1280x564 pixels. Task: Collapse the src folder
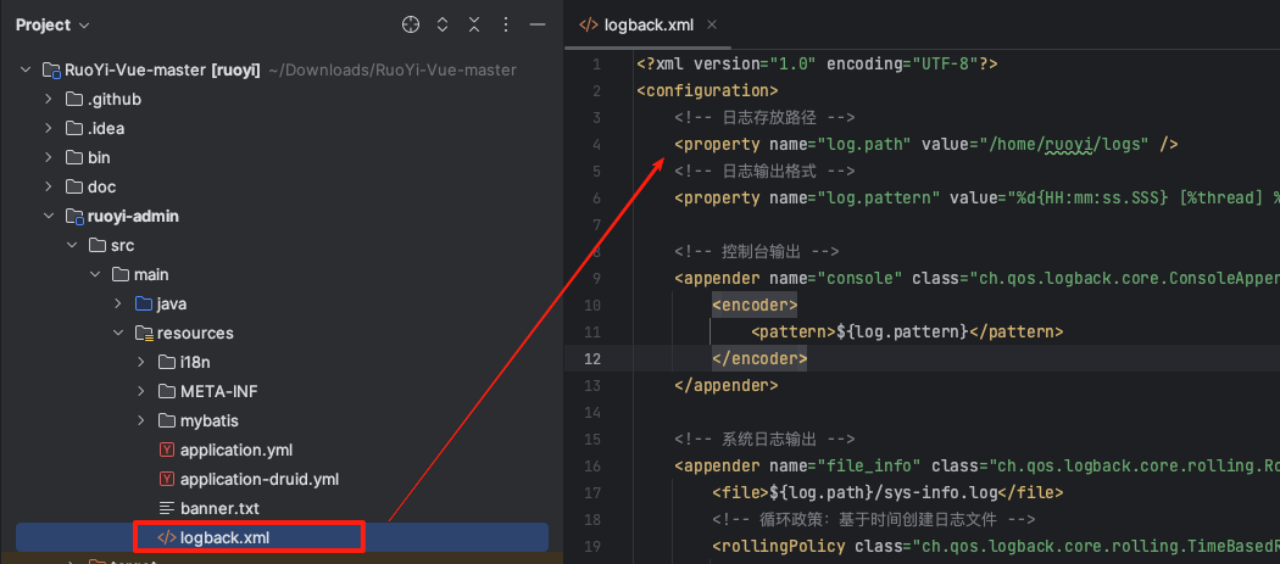pyautogui.click(x=71, y=245)
